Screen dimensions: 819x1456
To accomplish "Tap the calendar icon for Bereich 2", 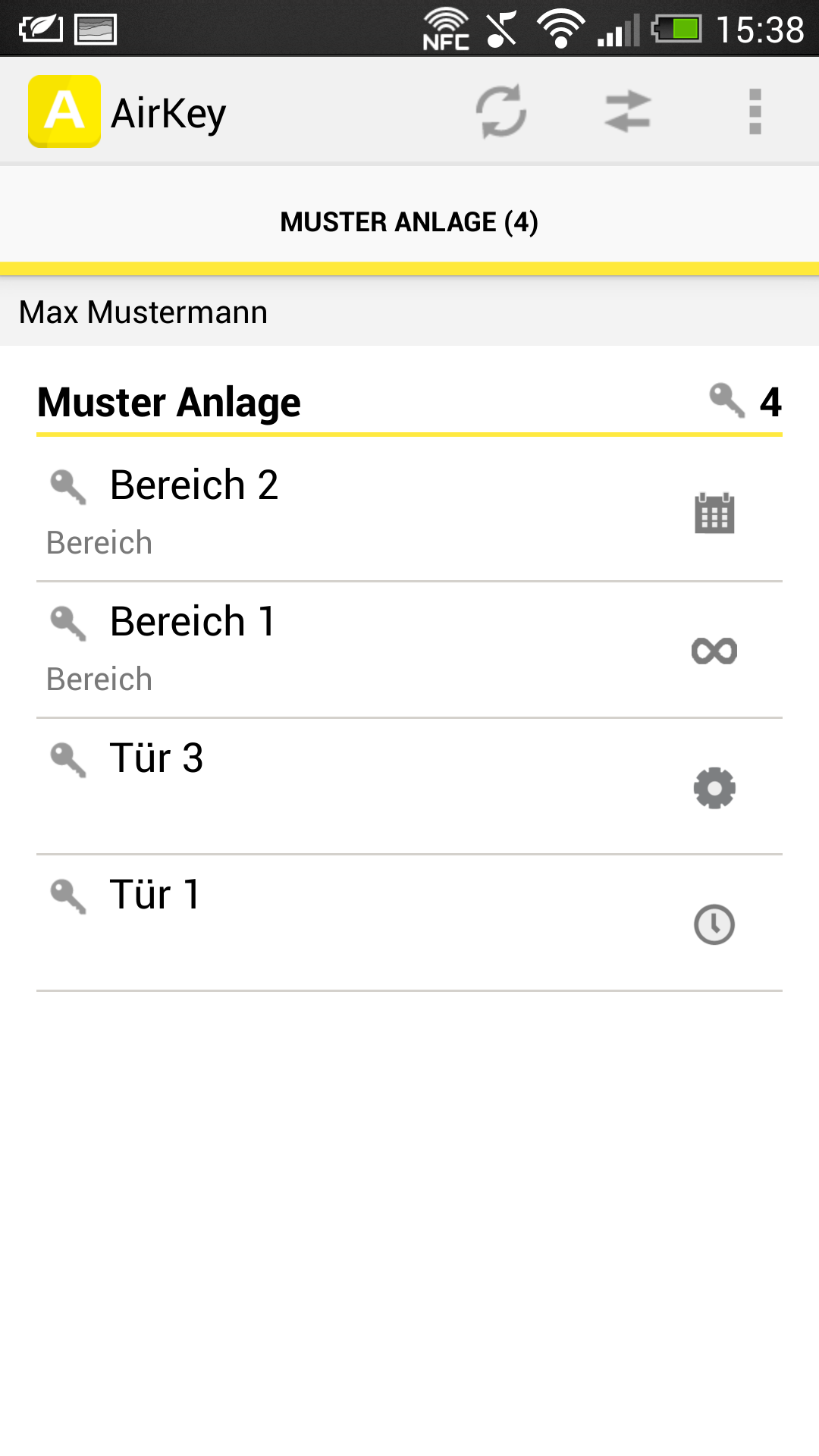I will click(x=714, y=513).
